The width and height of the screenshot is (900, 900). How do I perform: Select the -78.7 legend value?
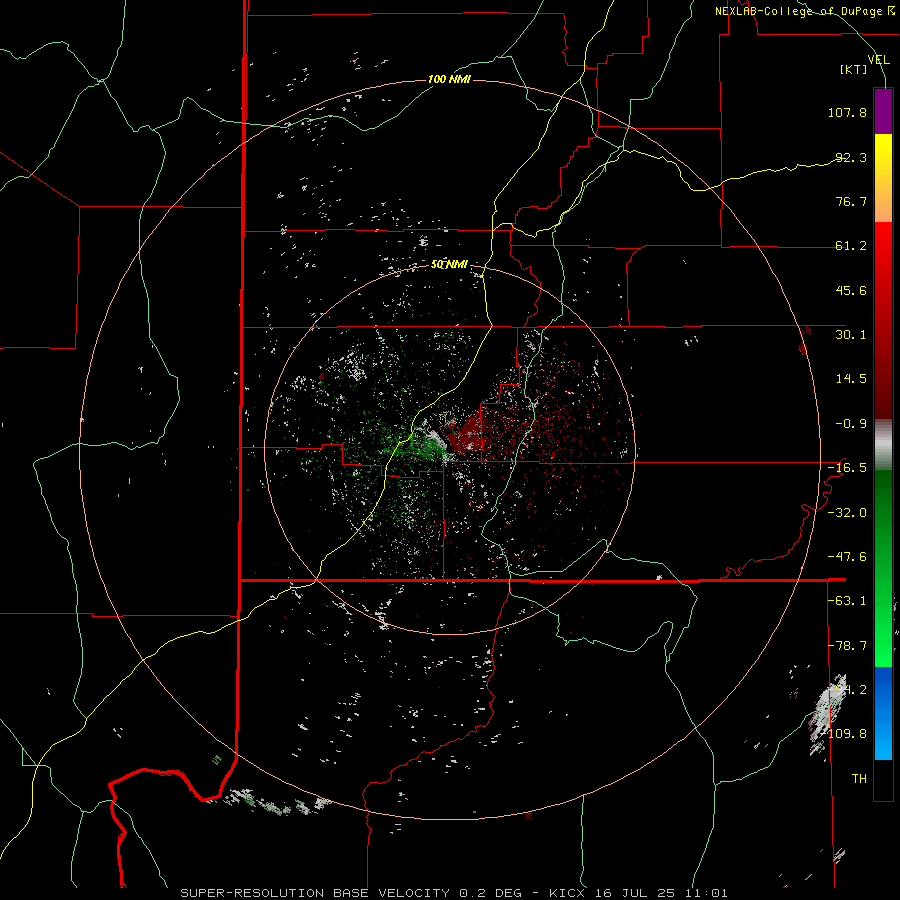click(x=847, y=646)
